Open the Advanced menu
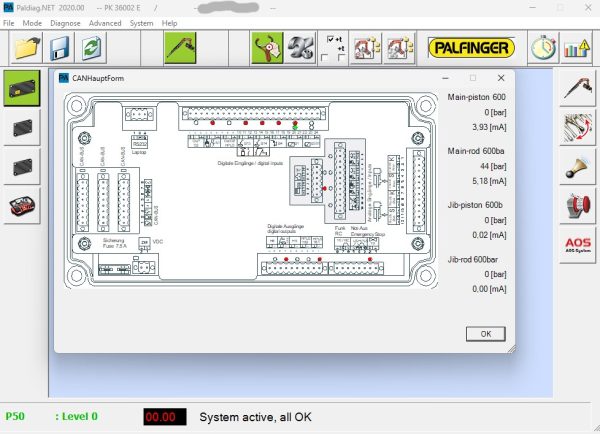 (x=104, y=22)
